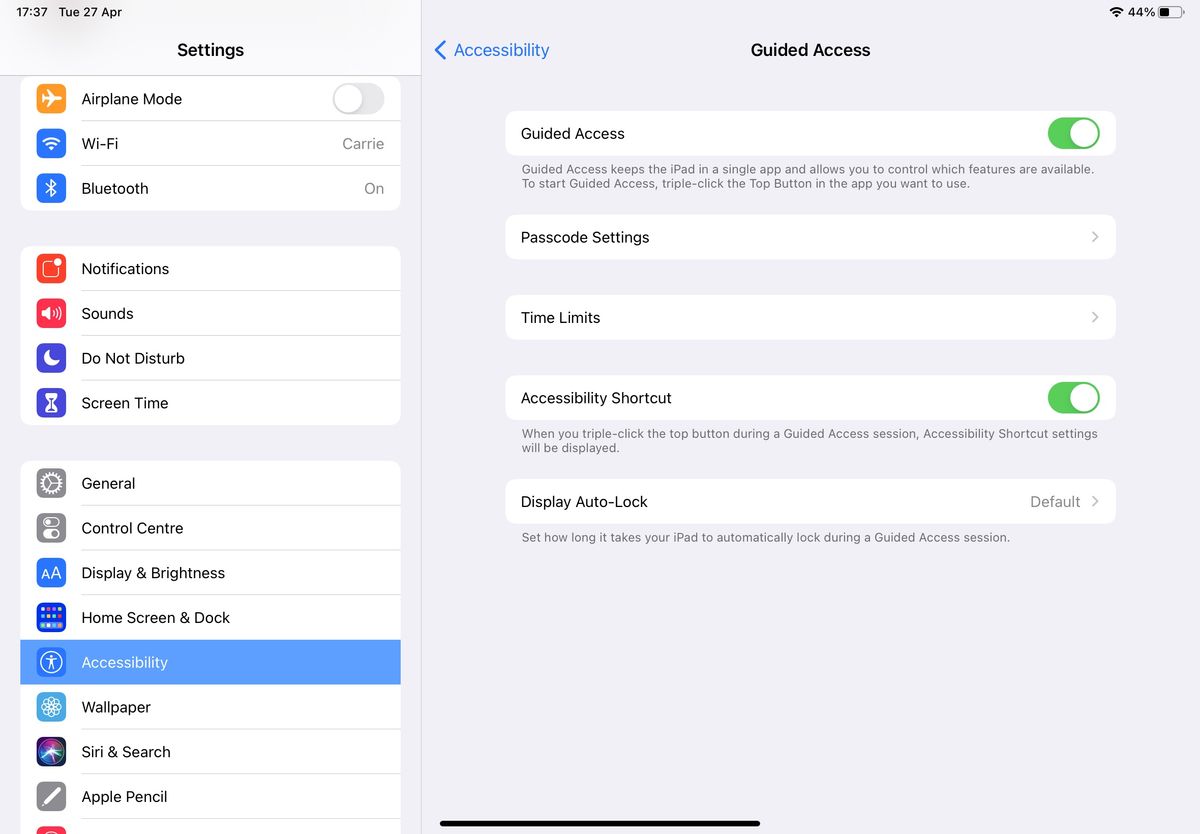The width and height of the screenshot is (1200, 834).
Task: Select the Wi-Fi icon in the sidebar
Action: coord(51,143)
